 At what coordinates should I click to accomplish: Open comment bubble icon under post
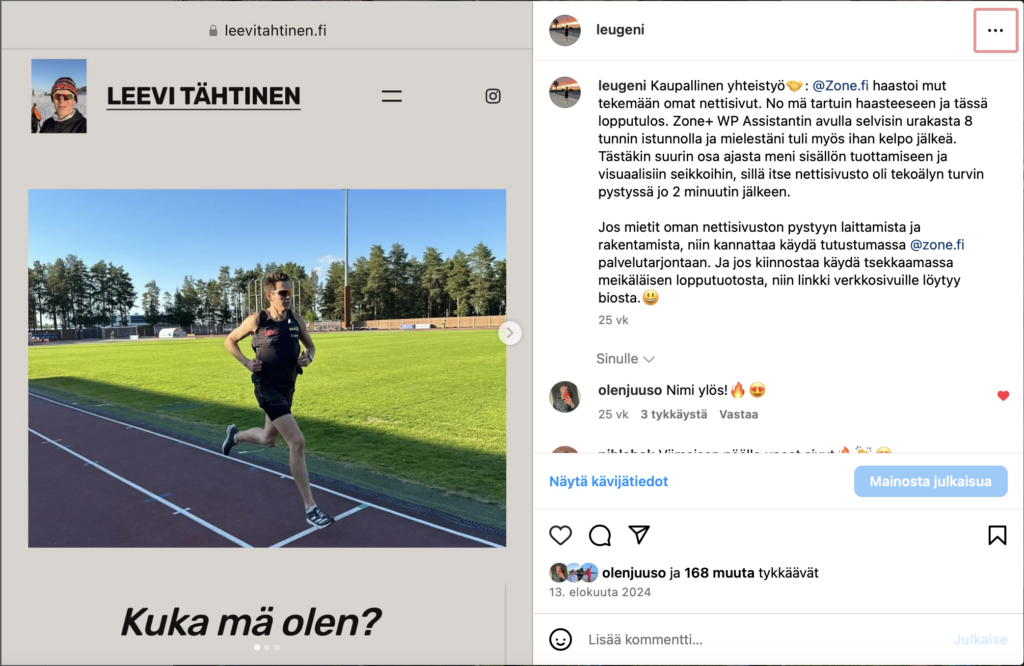tap(600, 535)
